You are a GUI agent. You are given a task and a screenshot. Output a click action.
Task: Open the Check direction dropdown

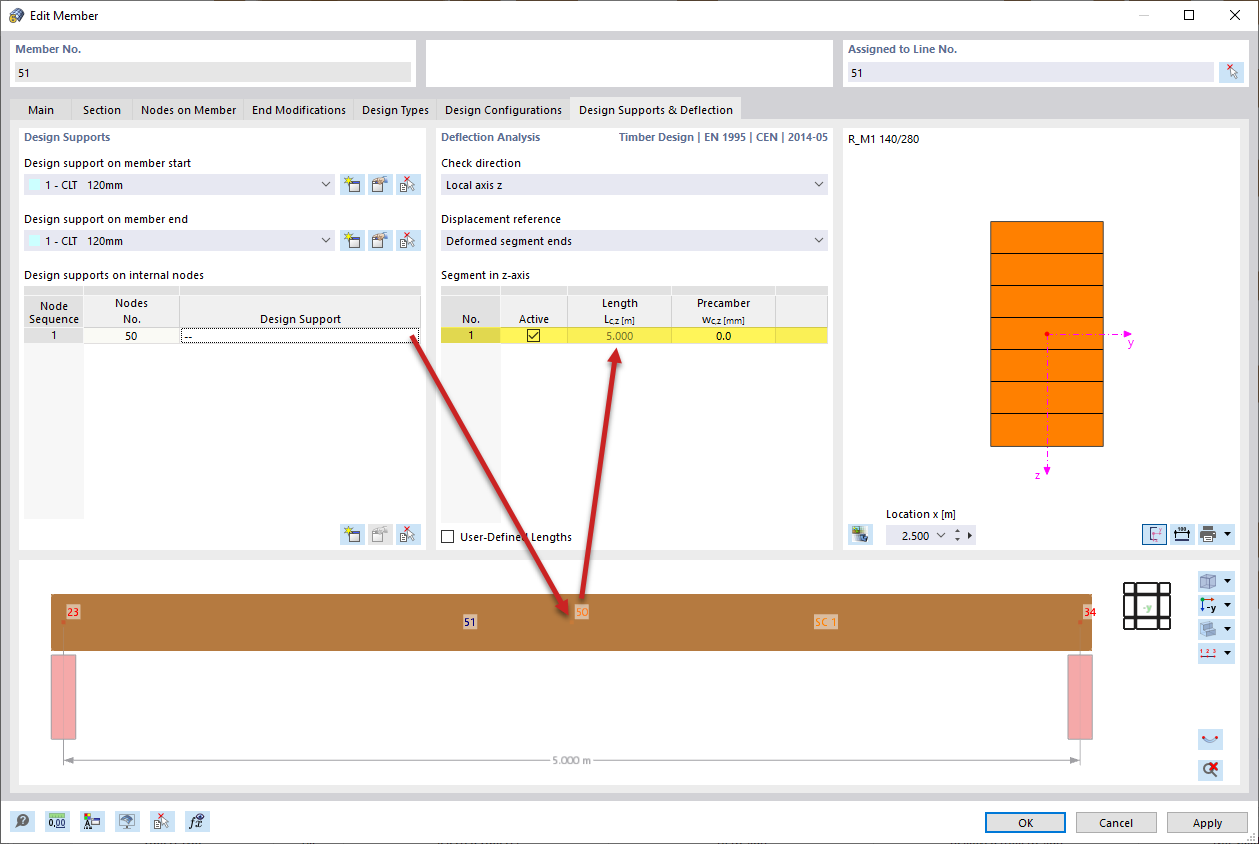(819, 184)
